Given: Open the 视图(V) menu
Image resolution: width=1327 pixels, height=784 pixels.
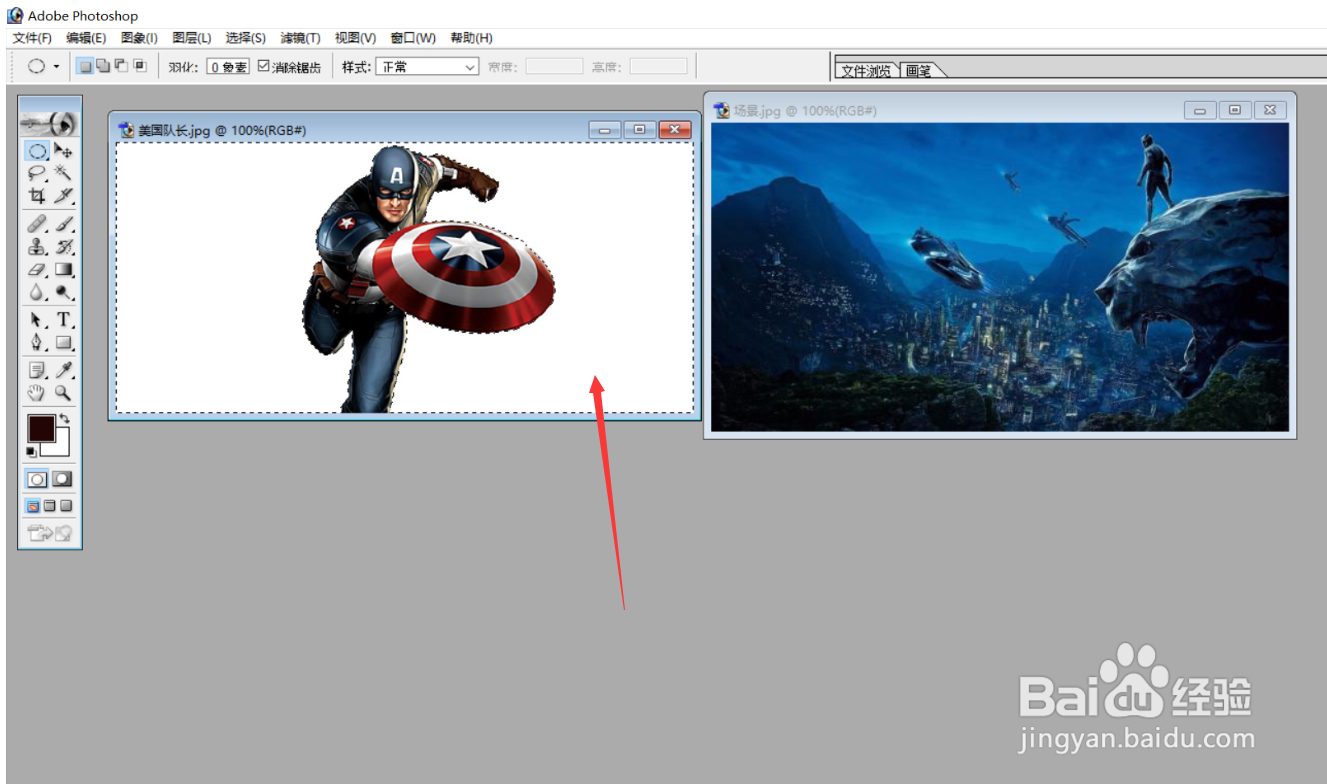Looking at the screenshot, I should pyautogui.click(x=355, y=38).
